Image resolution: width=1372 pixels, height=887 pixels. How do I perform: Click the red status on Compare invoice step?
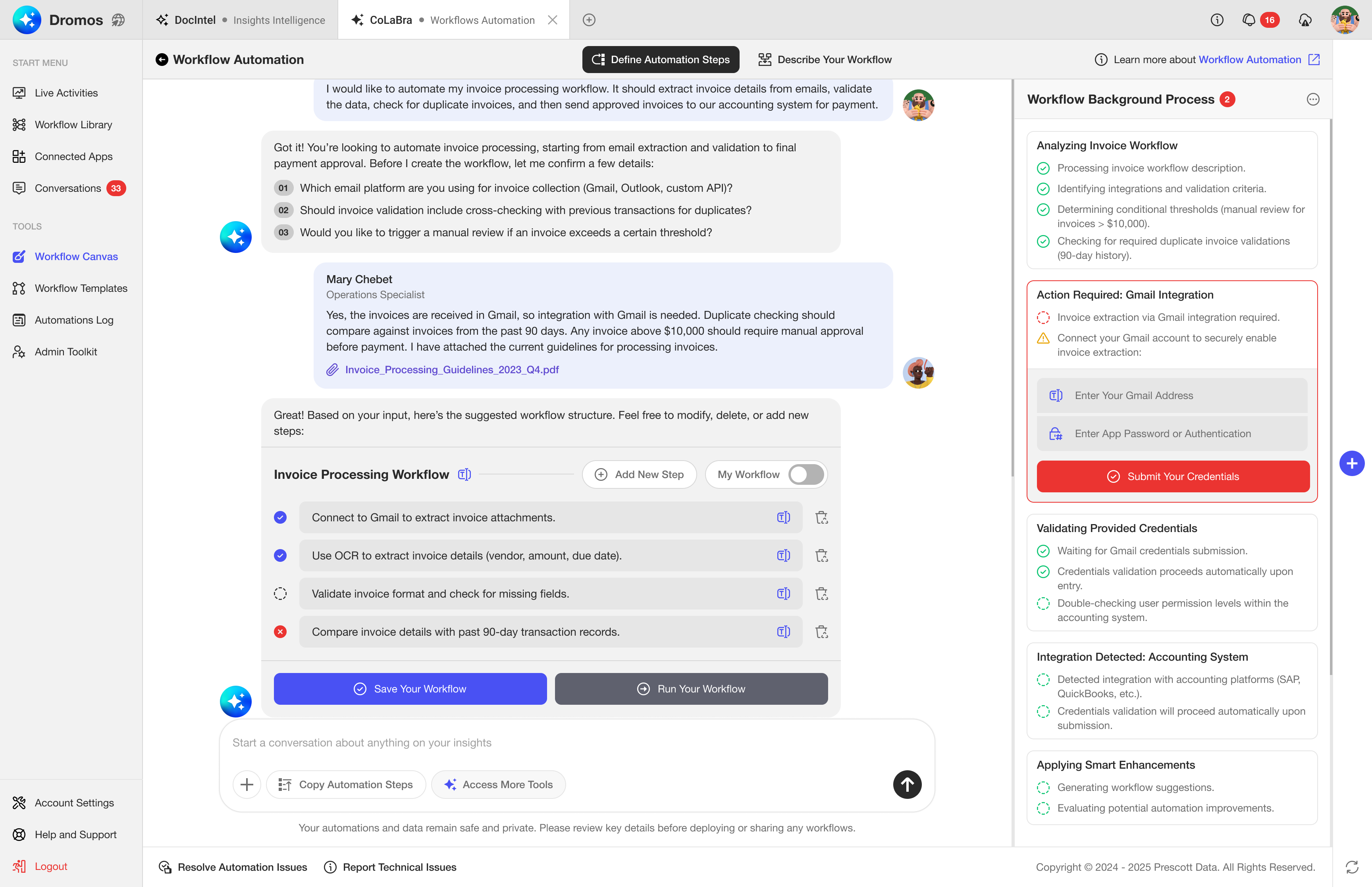(280, 632)
